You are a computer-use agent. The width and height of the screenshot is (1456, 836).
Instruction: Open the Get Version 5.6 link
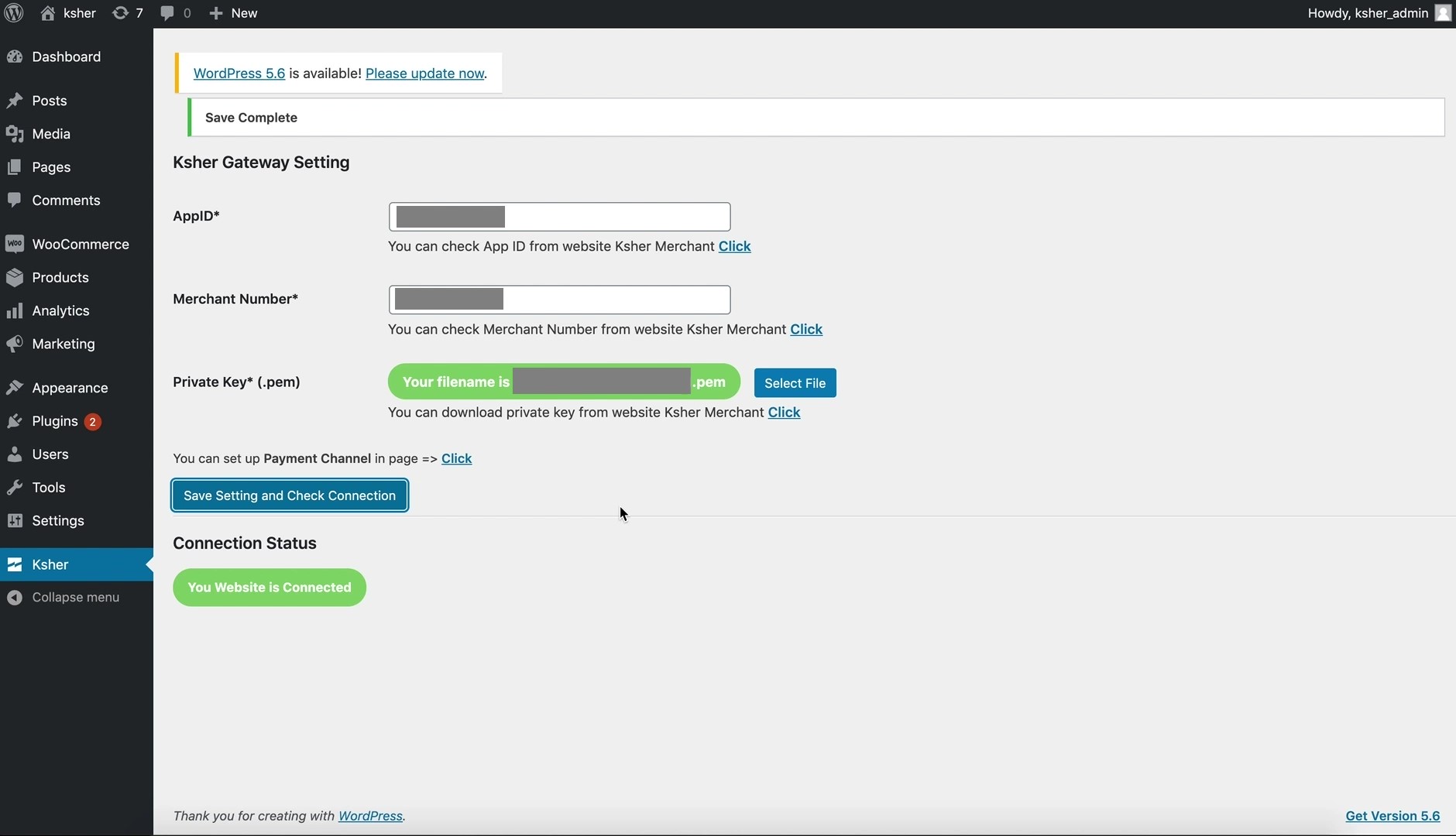click(x=1392, y=816)
